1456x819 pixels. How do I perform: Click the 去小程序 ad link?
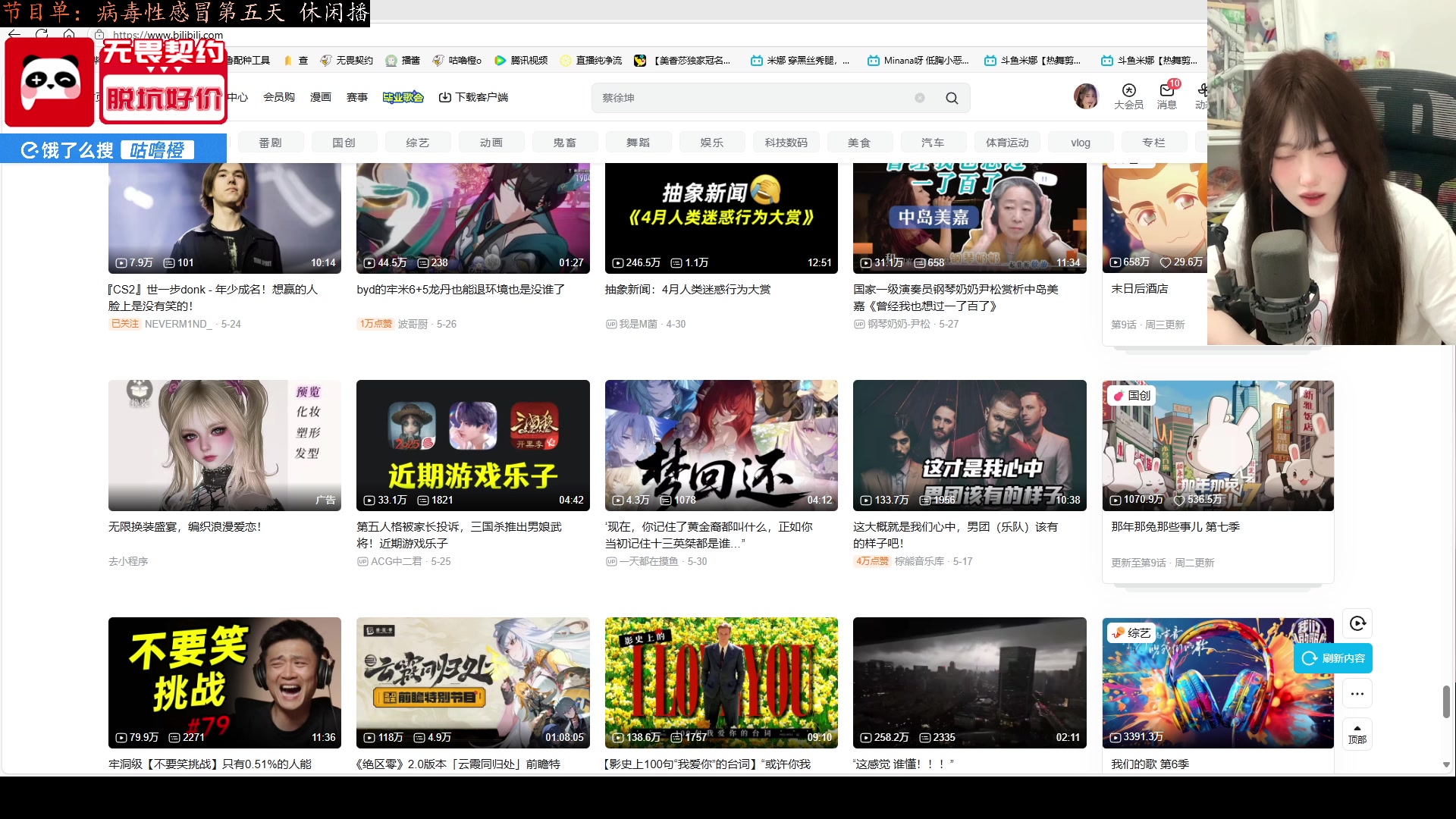coord(128,561)
